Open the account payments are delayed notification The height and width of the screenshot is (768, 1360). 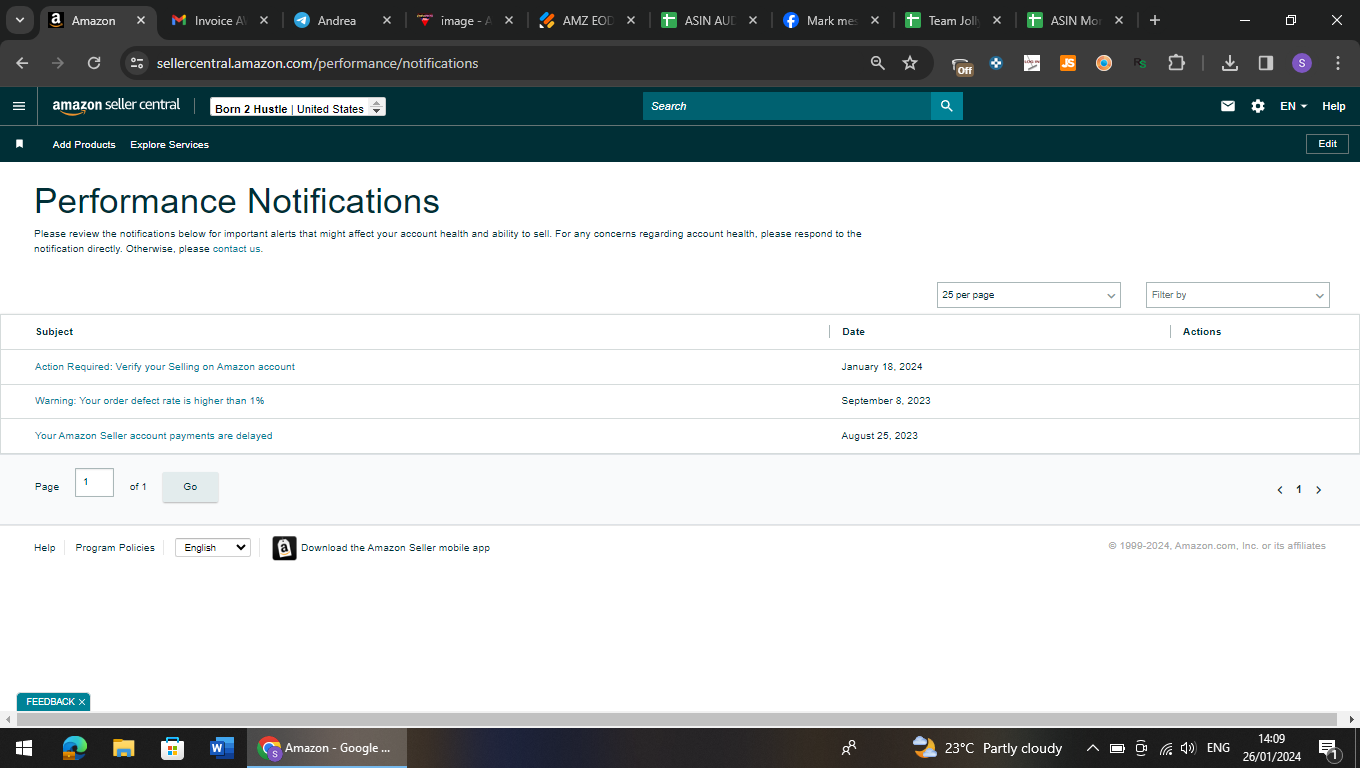[154, 436]
